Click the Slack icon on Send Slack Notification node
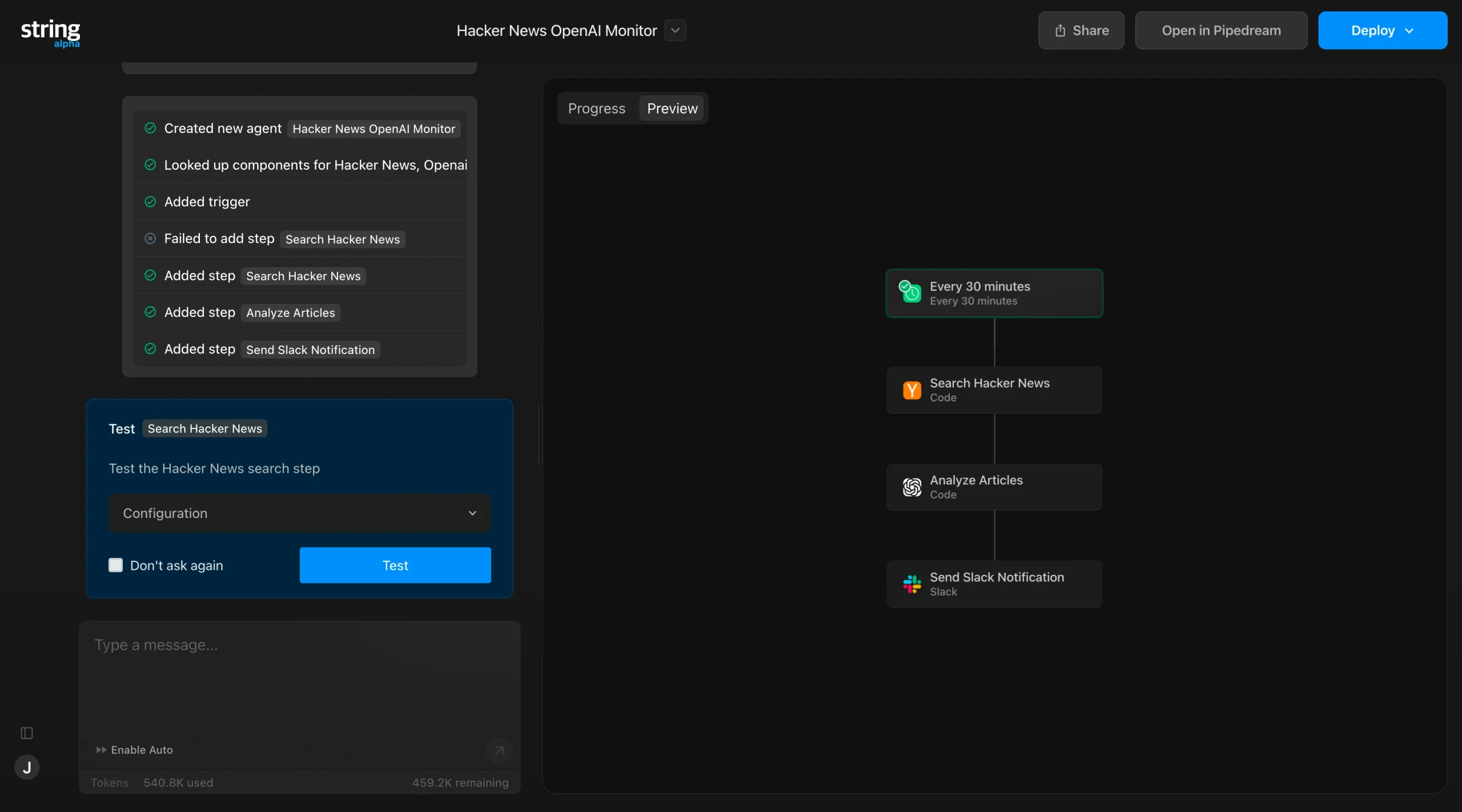Viewport: 1462px width, 812px height. (x=911, y=584)
